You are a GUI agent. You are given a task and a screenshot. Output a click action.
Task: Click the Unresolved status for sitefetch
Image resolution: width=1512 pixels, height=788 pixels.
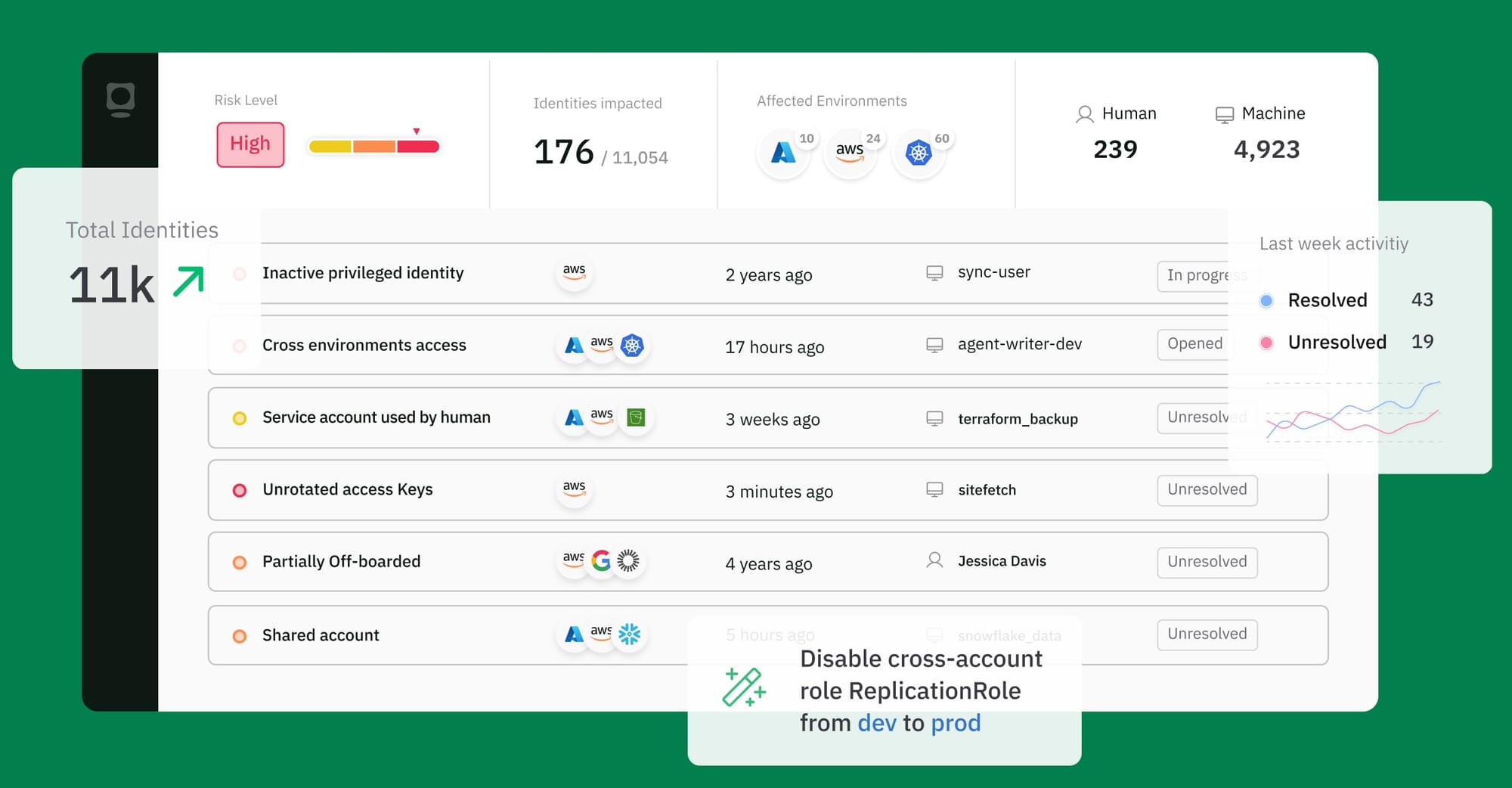click(1207, 490)
